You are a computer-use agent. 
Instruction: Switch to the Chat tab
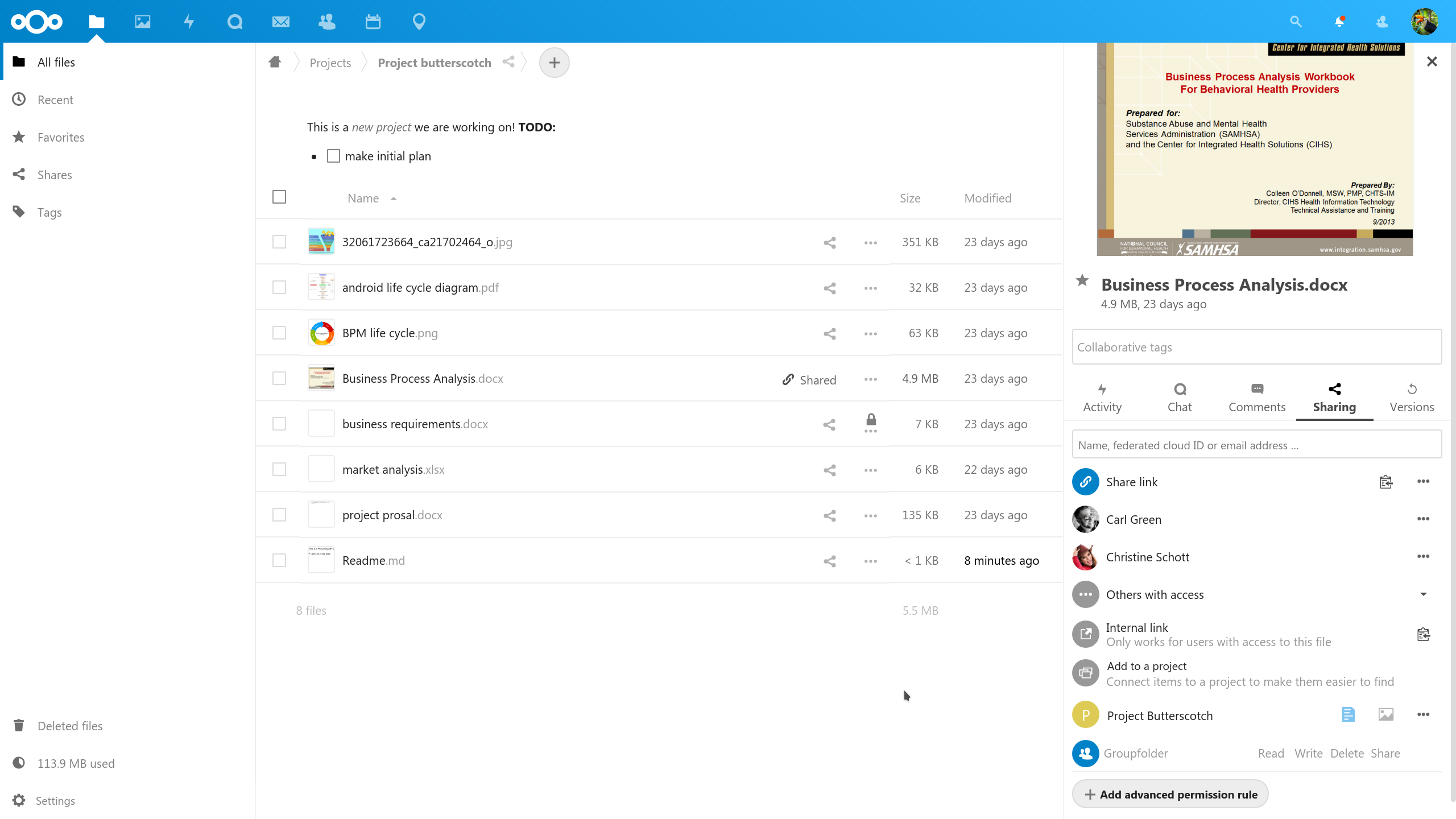click(x=1180, y=398)
